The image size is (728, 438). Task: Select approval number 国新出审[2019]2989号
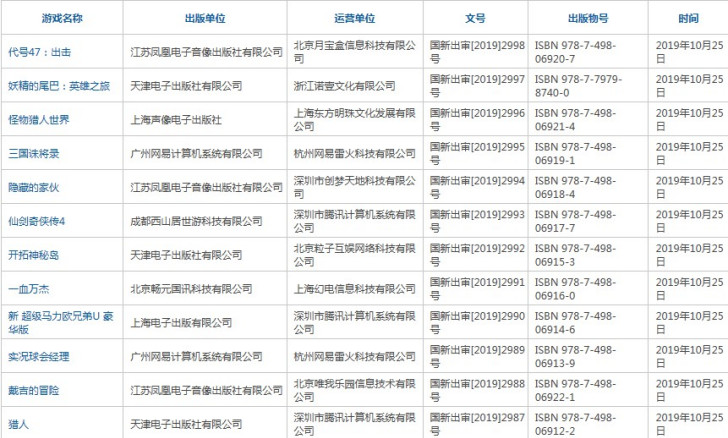[x=477, y=357]
